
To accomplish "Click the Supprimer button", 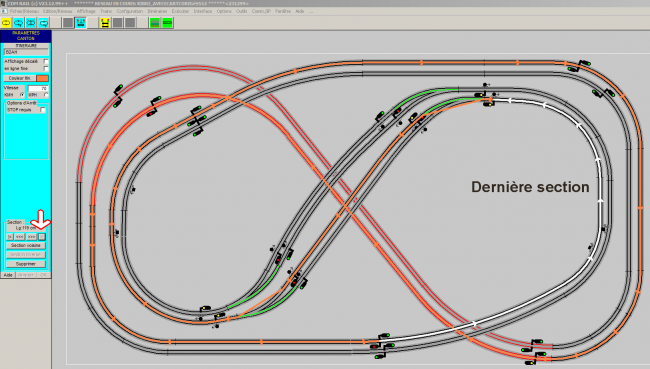I will coord(26,264).
